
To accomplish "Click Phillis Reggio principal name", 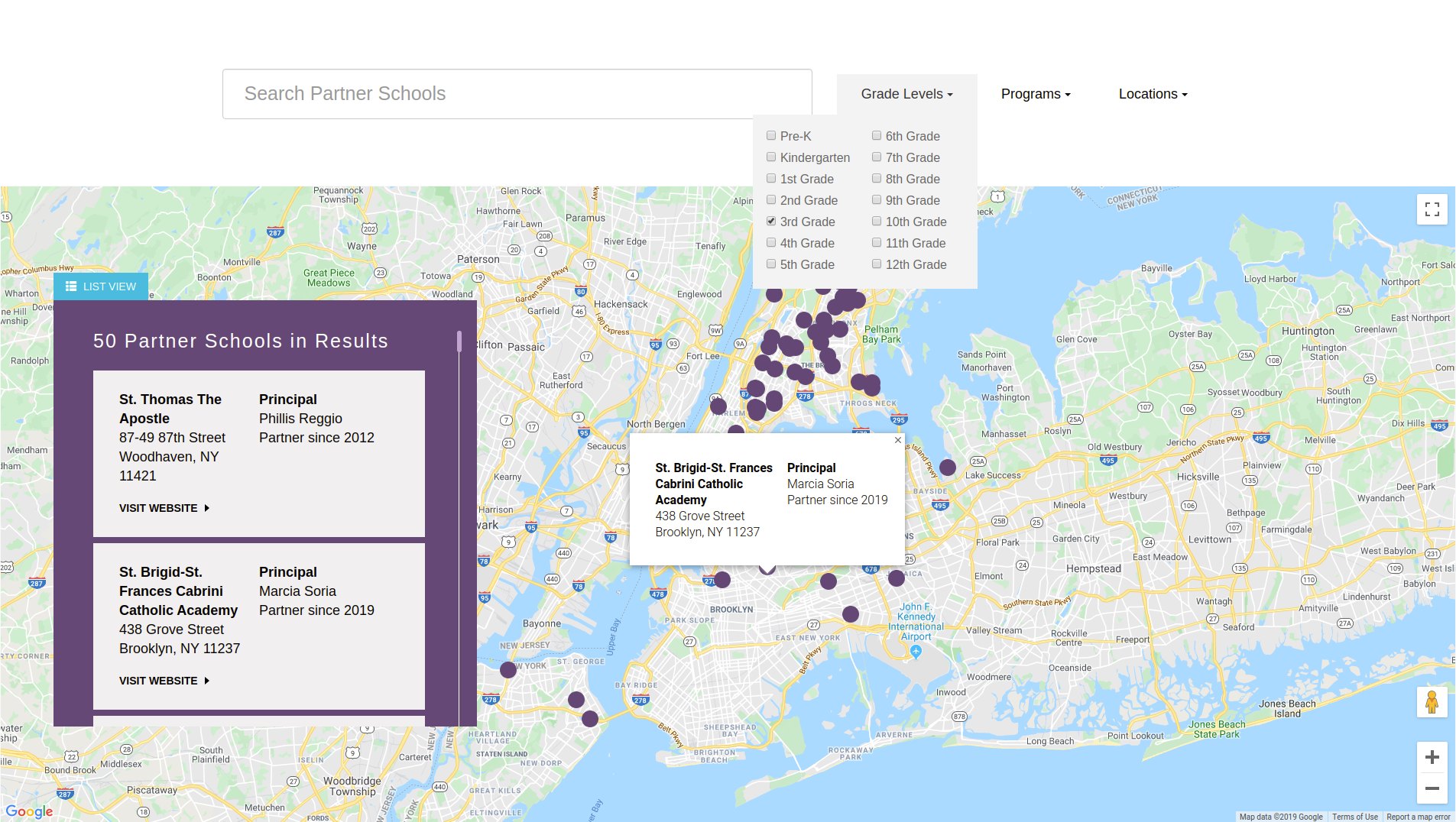I will [x=300, y=419].
